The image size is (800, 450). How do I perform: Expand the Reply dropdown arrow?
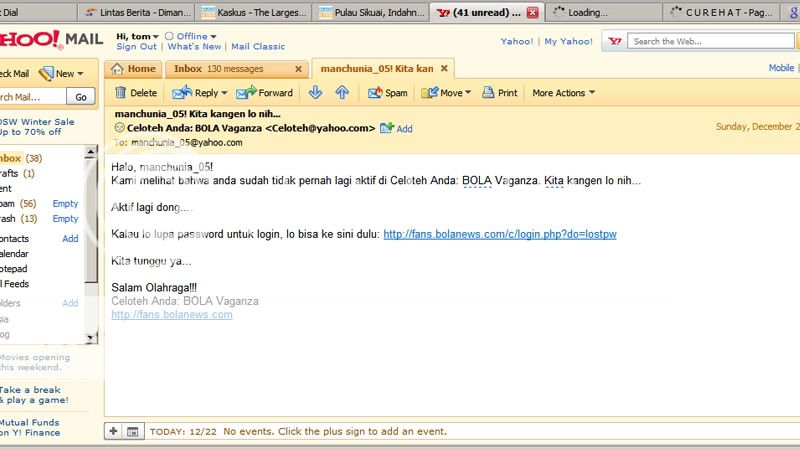(x=224, y=93)
